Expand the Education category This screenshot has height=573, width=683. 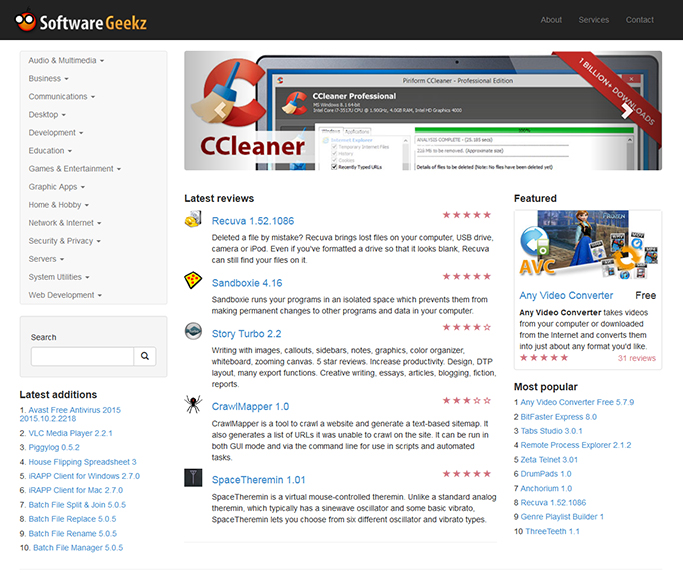[x=50, y=151]
